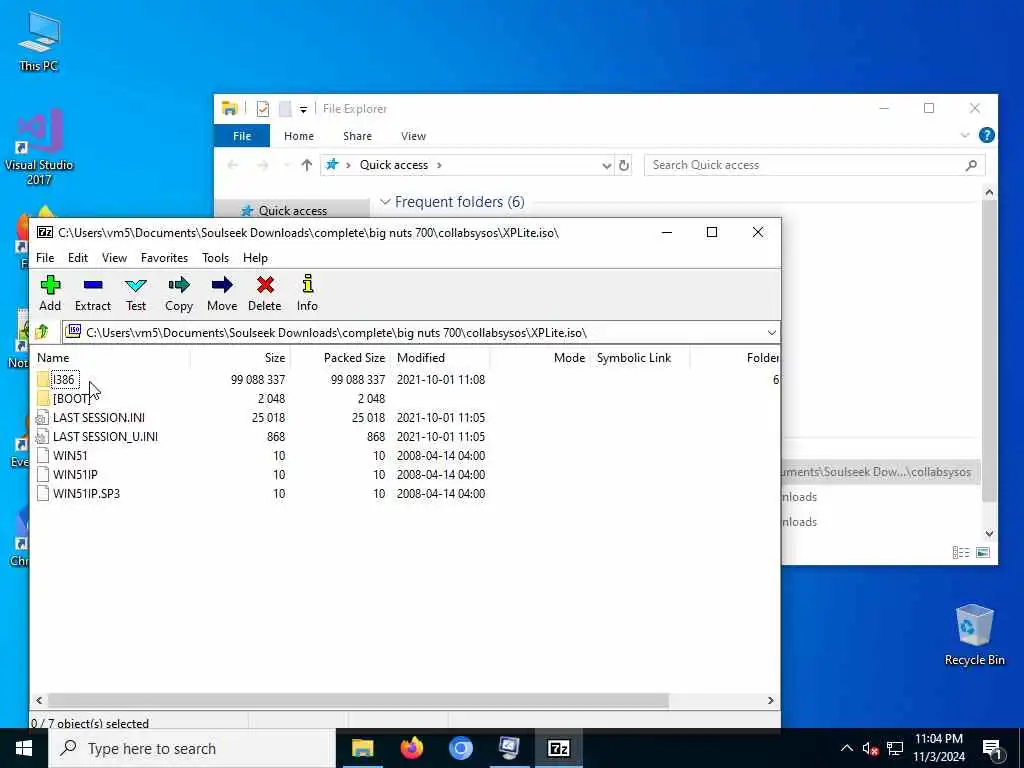Open the View ribbon tab in File Explorer

point(413,136)
